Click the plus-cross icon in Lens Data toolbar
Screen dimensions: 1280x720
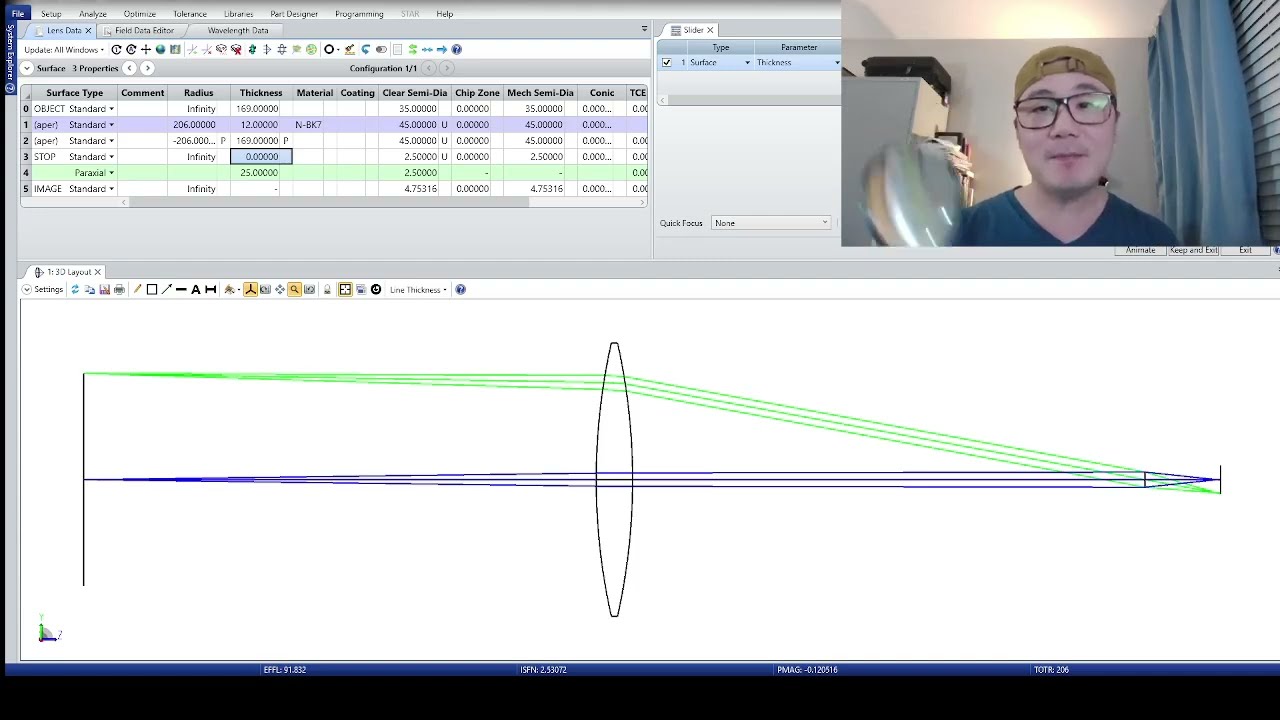(x=146, y=49)
